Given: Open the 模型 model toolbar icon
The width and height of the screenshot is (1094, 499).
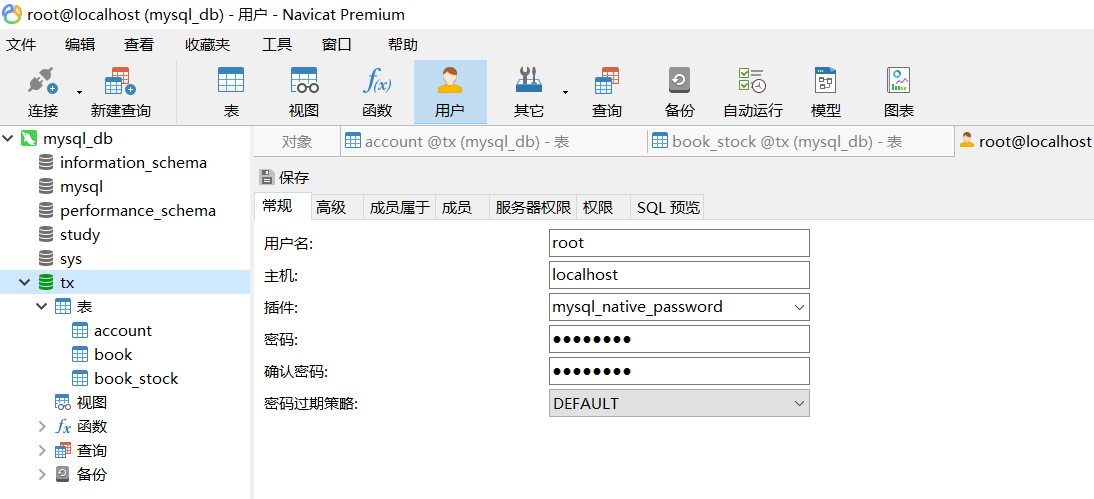Looking at the screenshot, I should (x=825, y=92).
